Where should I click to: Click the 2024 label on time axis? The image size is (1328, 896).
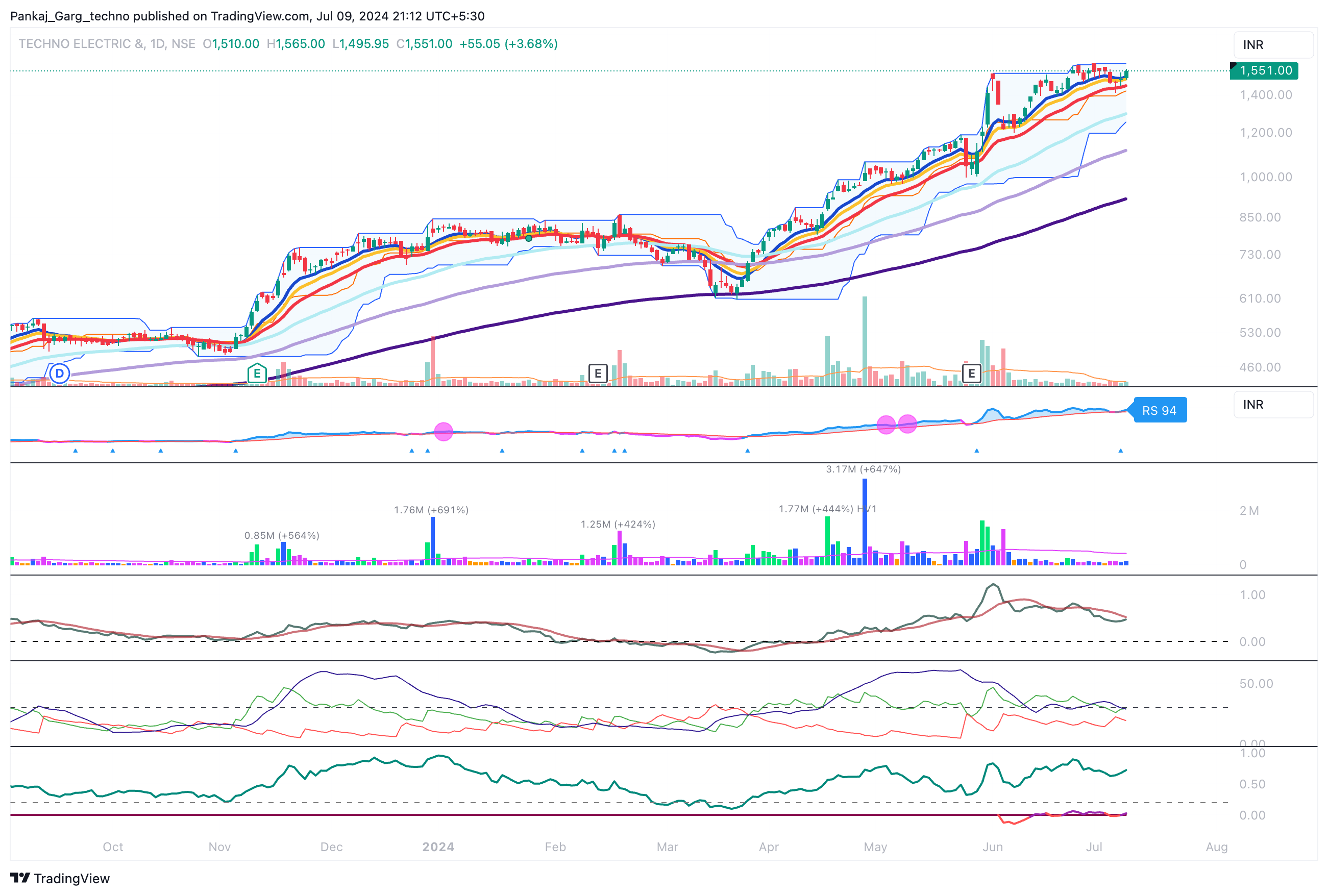coord(438,847)
